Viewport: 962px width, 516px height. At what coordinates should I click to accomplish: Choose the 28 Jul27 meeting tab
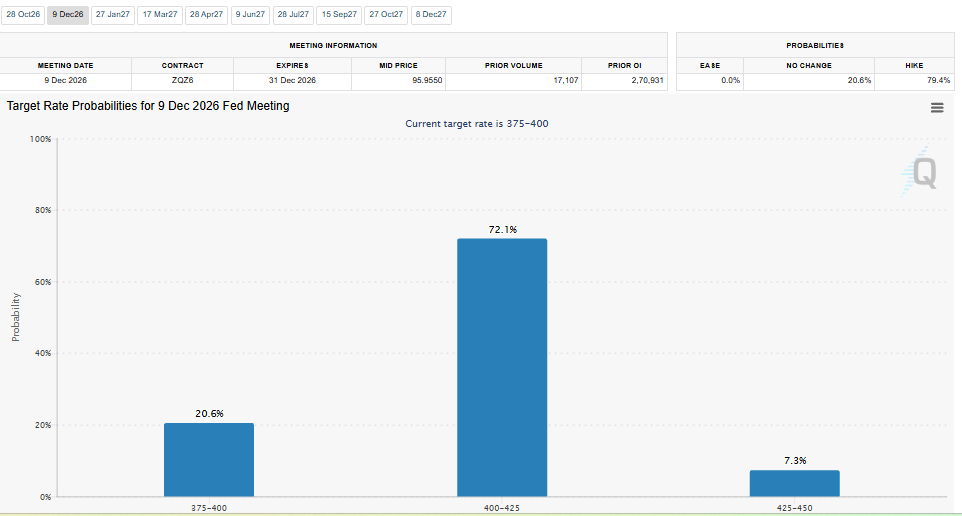coord(293,15)
